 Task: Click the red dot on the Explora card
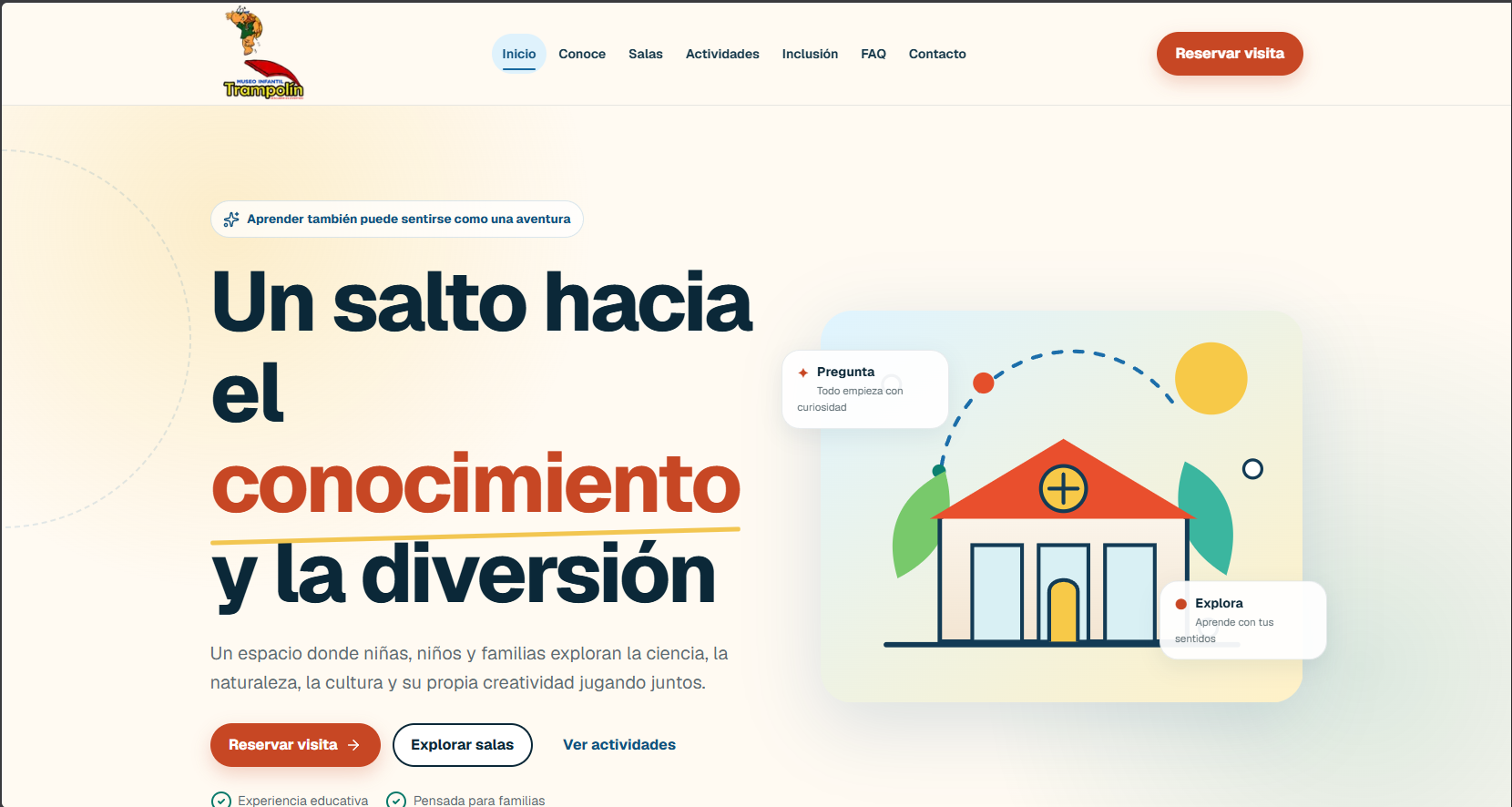1181,604
